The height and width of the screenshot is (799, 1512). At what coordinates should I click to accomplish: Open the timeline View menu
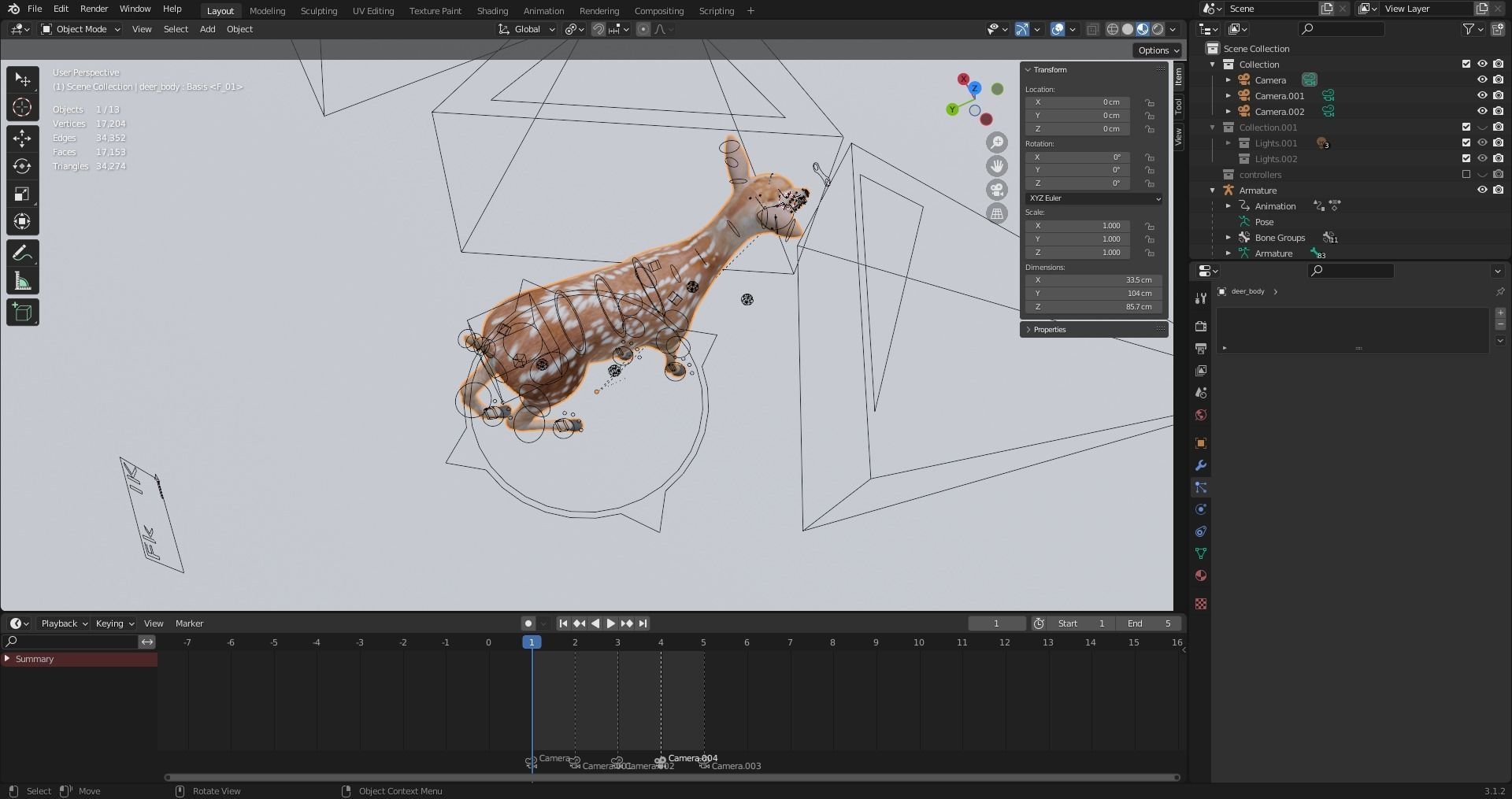click(x=154, y=623)
